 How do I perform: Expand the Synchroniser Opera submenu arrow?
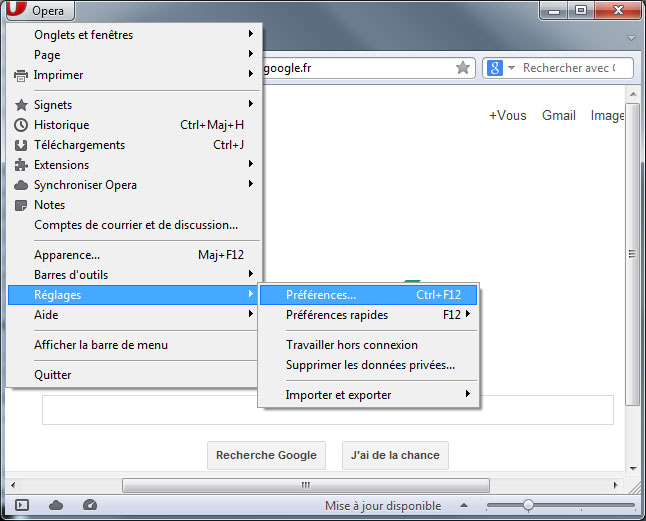point(250,184)
